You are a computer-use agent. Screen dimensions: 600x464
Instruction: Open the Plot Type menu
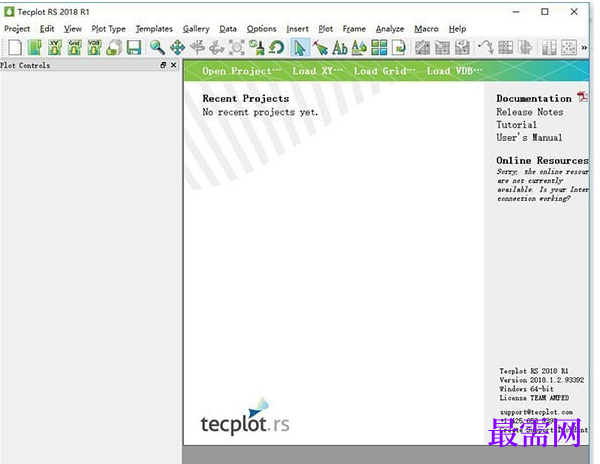pos(108,29)
